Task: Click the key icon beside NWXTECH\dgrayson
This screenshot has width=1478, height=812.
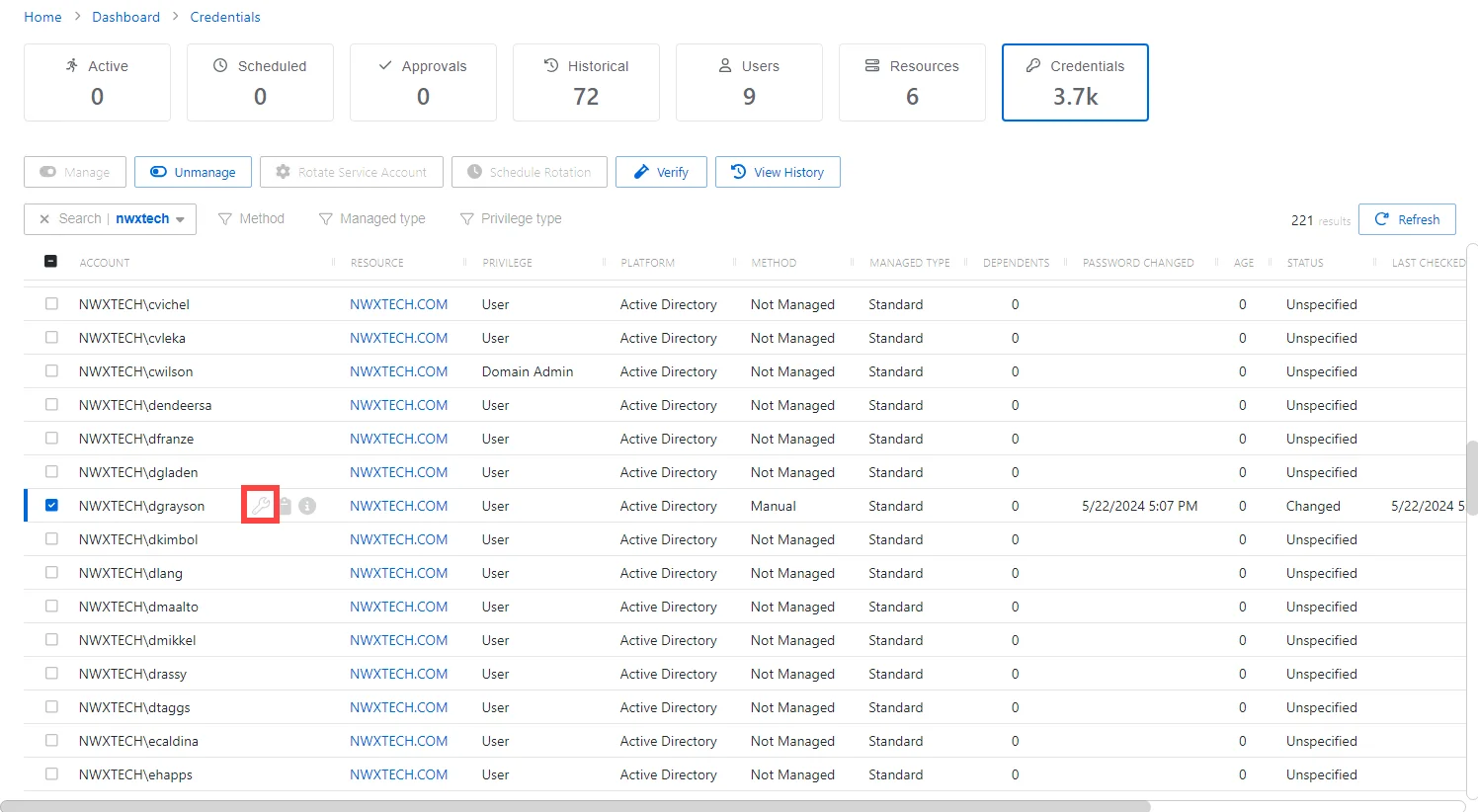Action: point(261,506)
